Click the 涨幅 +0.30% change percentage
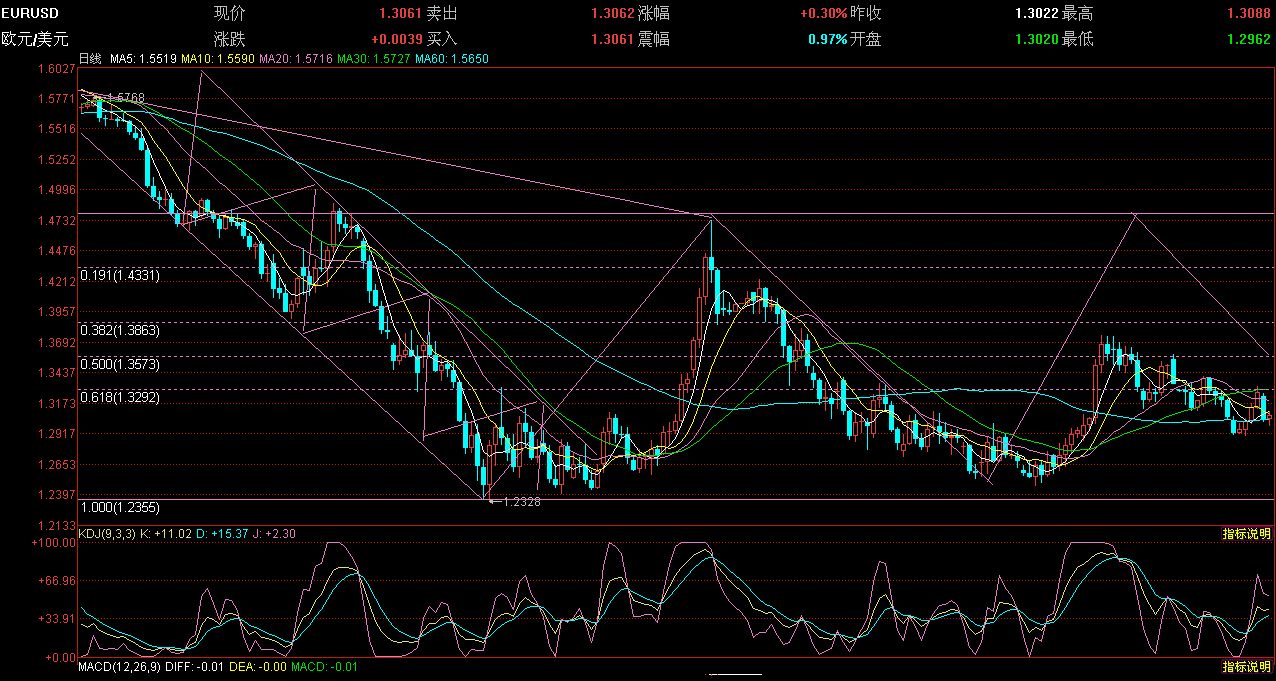1276x681 pixels. (x=824, y=13)
